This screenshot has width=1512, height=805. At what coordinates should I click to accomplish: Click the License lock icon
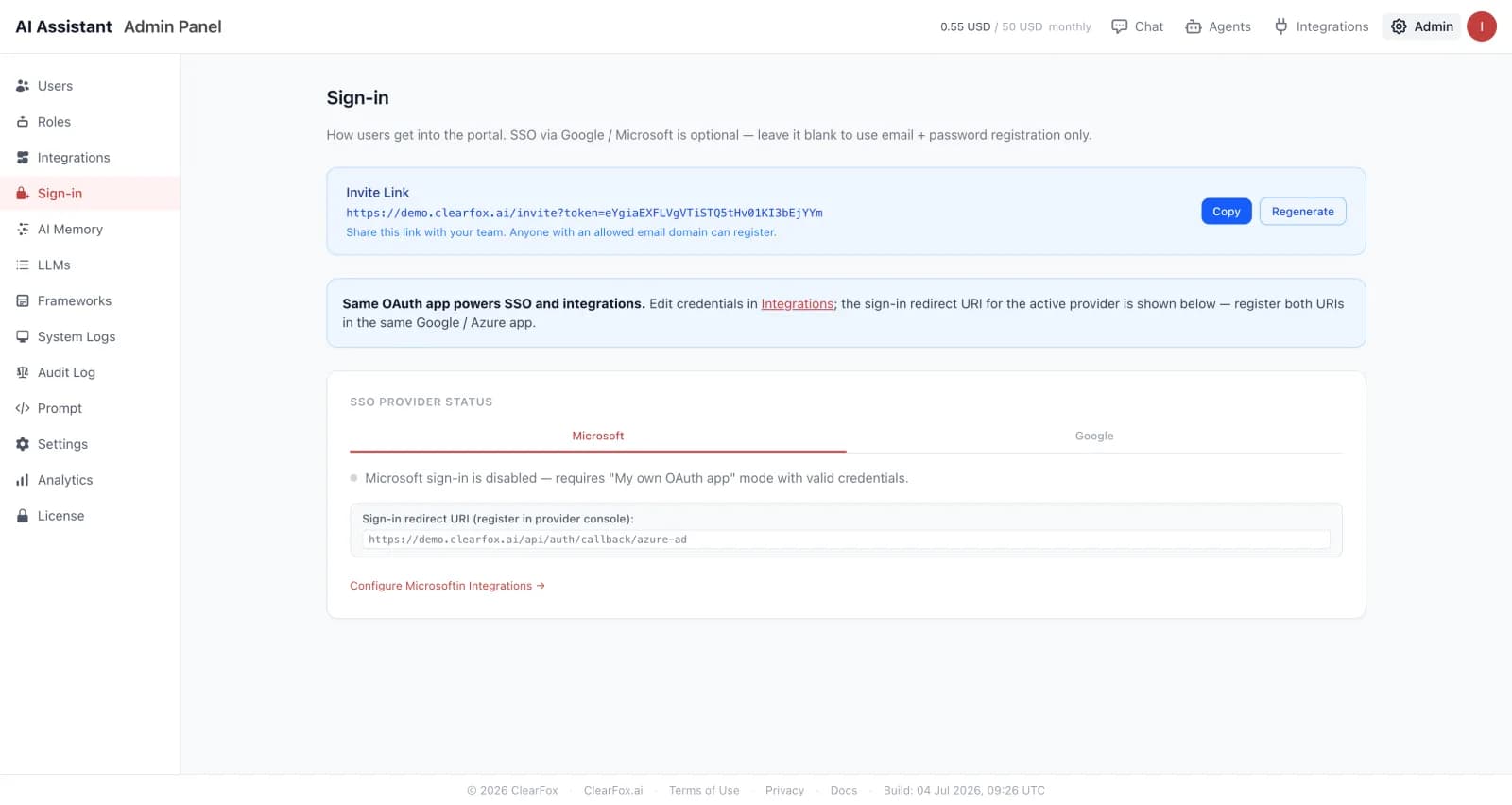23,517
